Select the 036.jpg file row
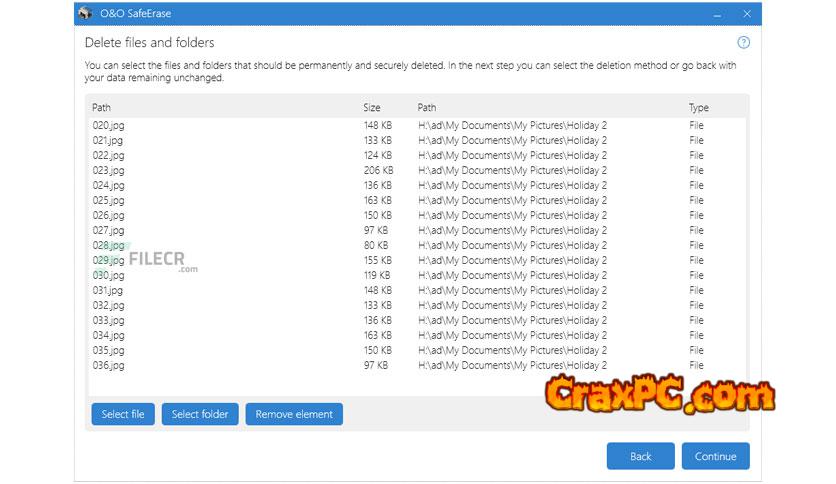The height and width of the screenshot is (484, 836). click(x=417, y=365)
